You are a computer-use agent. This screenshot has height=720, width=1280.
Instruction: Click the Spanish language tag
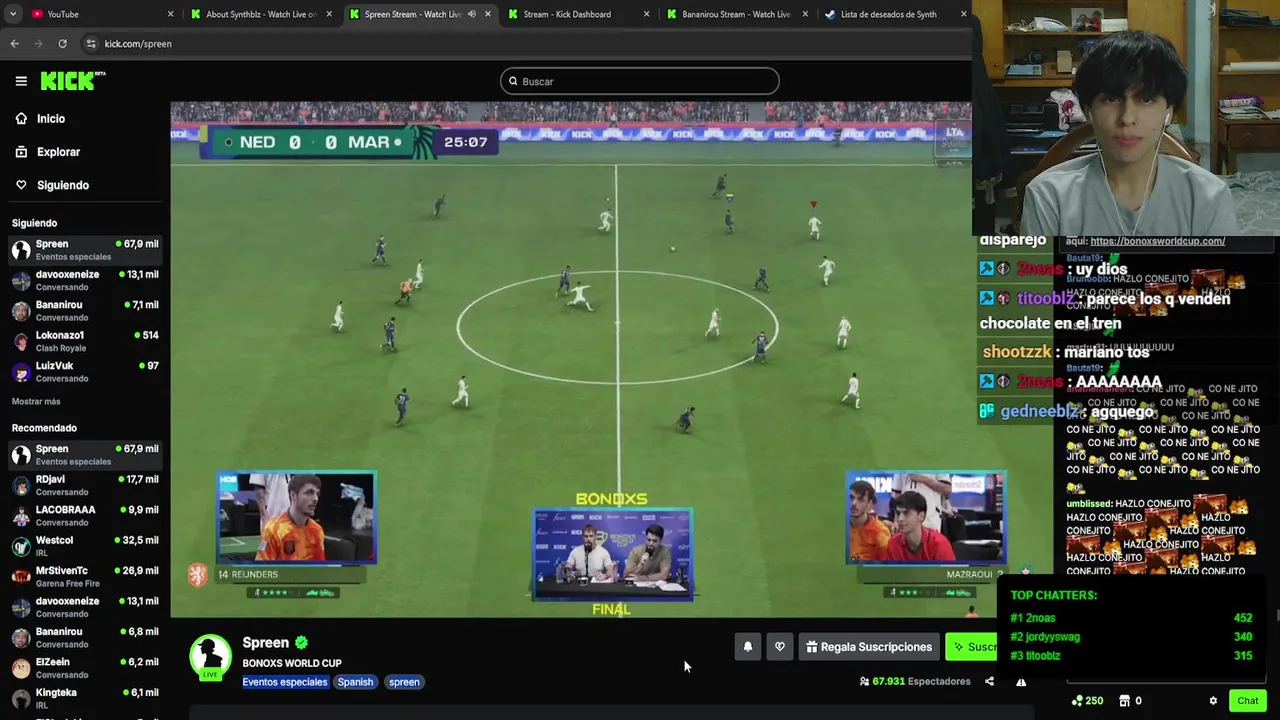pos(355,682)
